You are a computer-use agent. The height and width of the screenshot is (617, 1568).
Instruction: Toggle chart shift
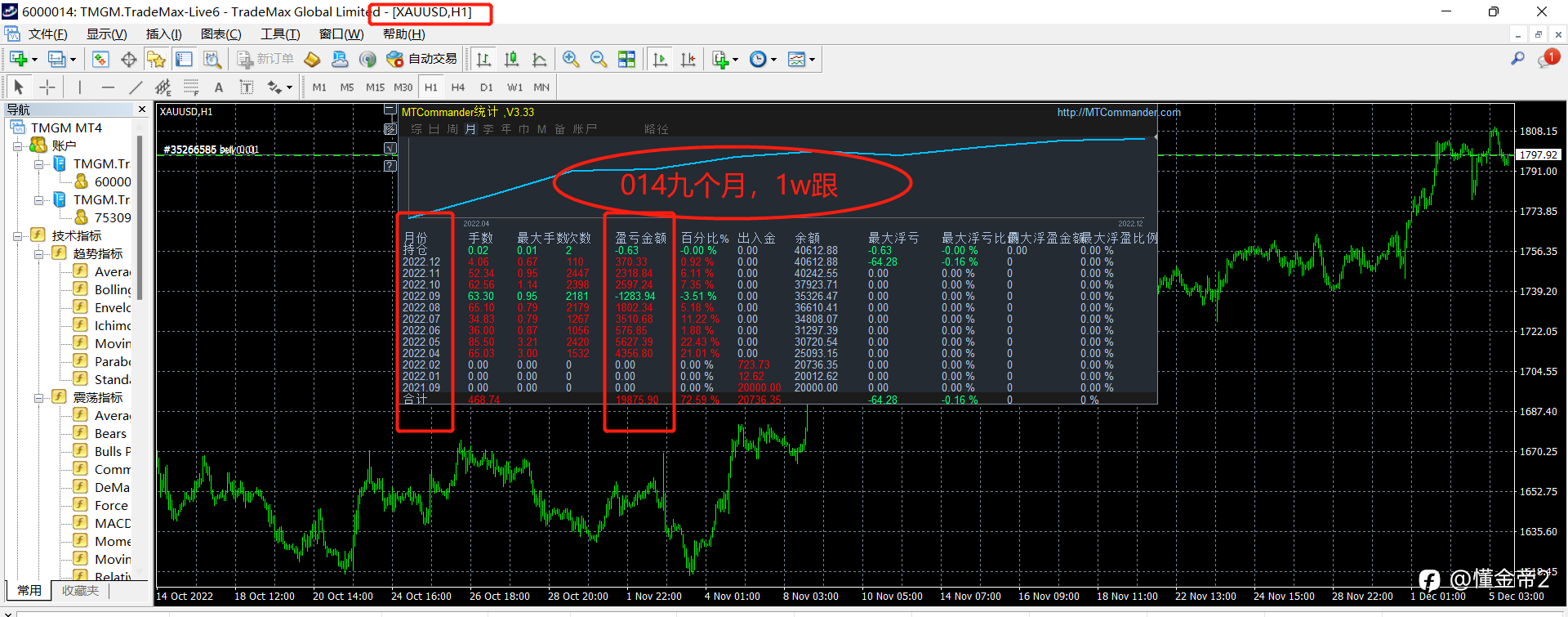pos(688,59)
